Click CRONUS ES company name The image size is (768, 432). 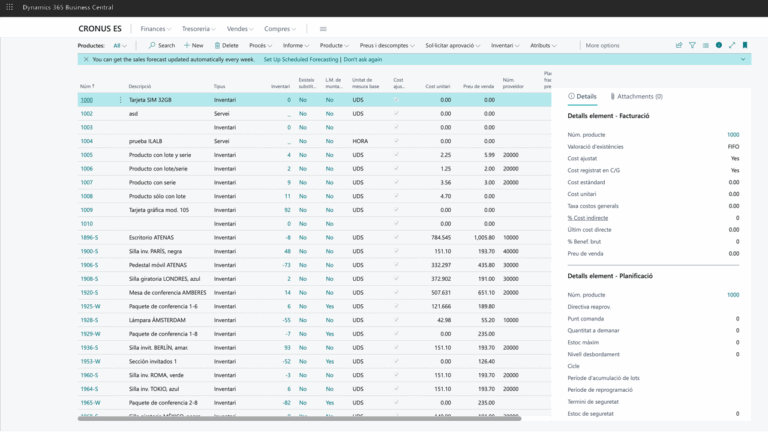[100, 29]
